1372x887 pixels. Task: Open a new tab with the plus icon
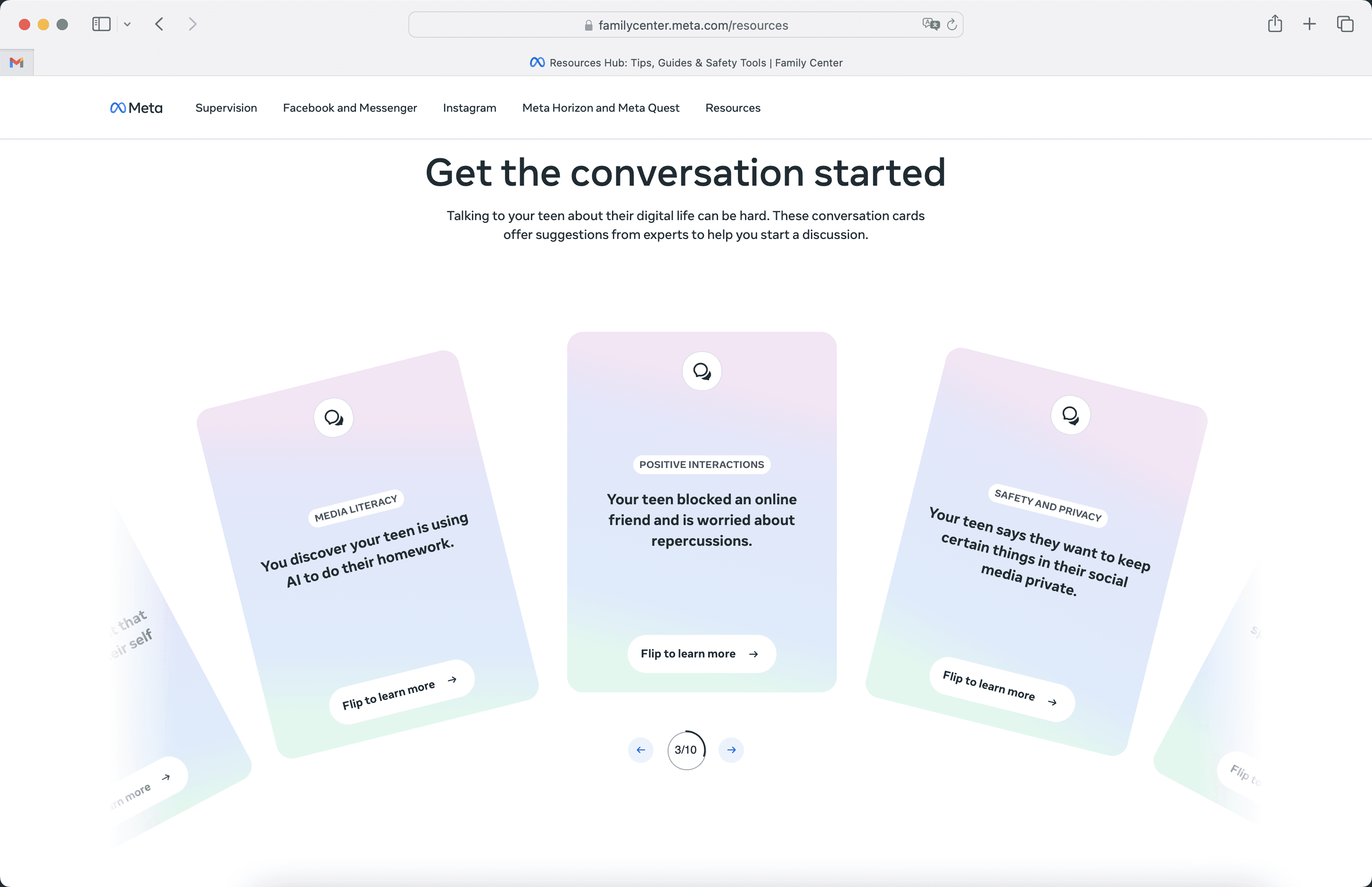[x=1309, y=24]
